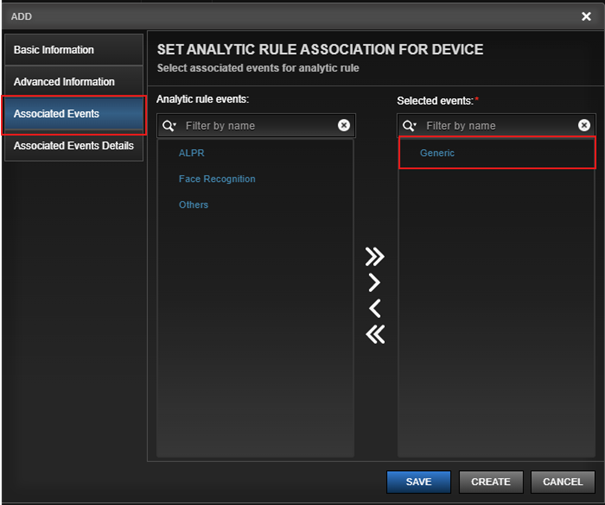
Task: Open search options in Analytic rule events filter
Action: tap(169, 126)
